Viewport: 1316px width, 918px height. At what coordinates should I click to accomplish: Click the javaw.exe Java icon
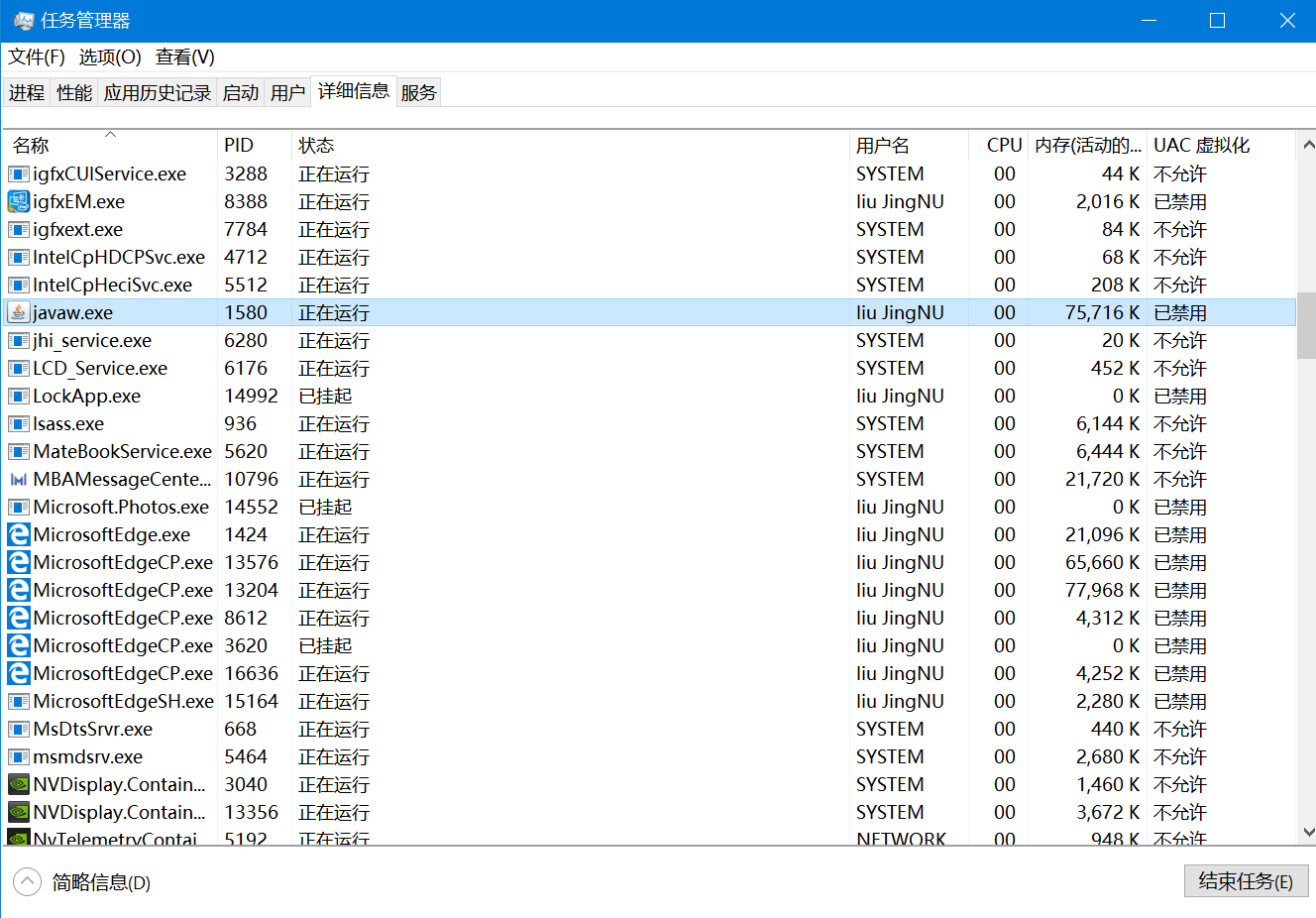[x=18, y=313]
